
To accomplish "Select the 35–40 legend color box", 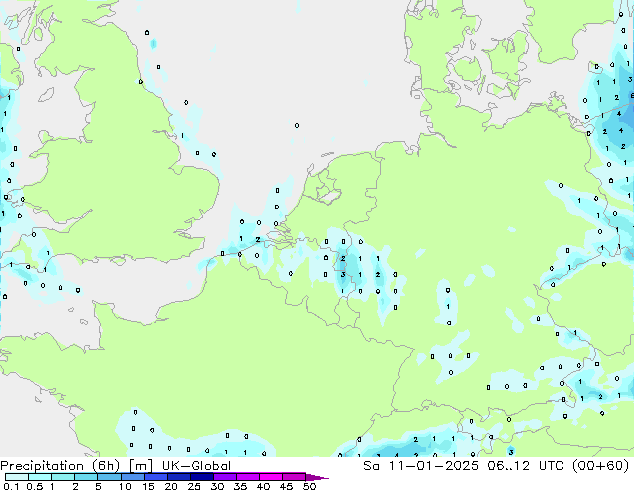I will point(248,477).
